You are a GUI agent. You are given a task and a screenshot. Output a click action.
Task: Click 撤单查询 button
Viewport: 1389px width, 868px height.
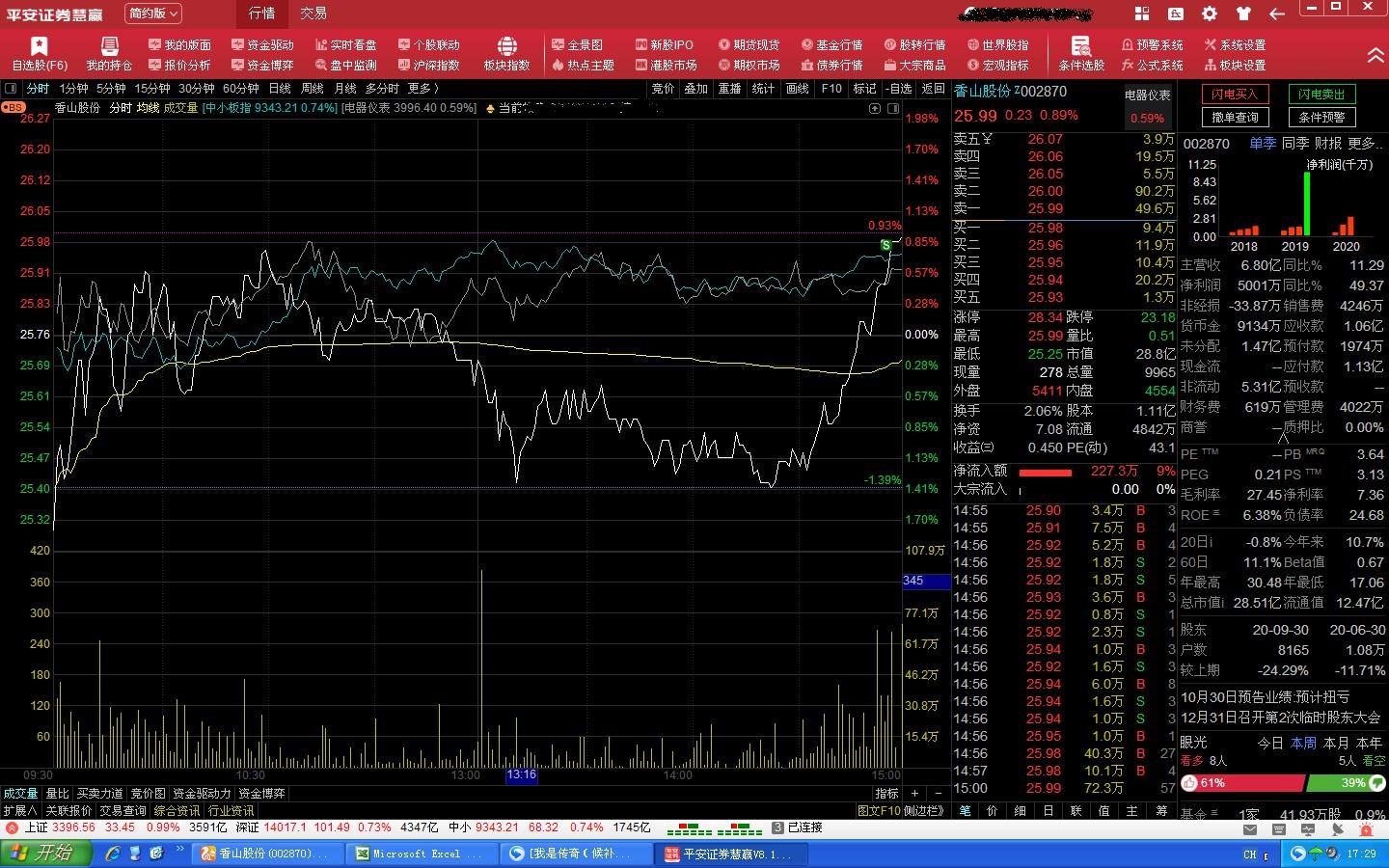pos(1235,117)
